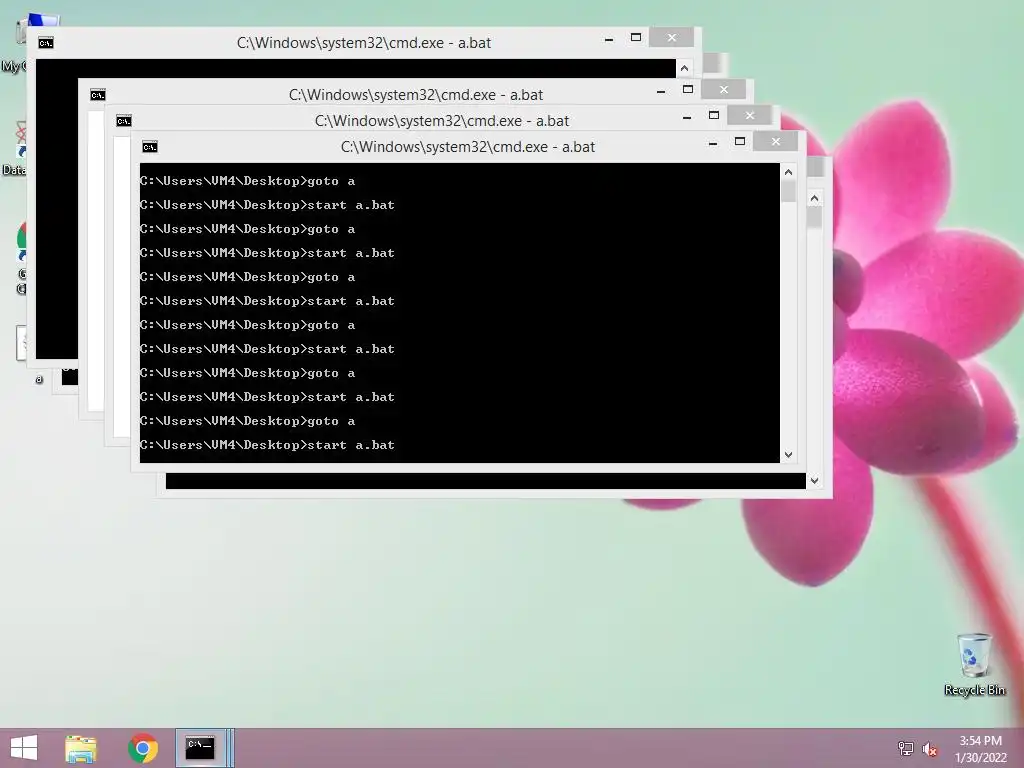Click scroll-down arrow in front cmd window
Screen dimensions: 1024x768
coord(788,455)
